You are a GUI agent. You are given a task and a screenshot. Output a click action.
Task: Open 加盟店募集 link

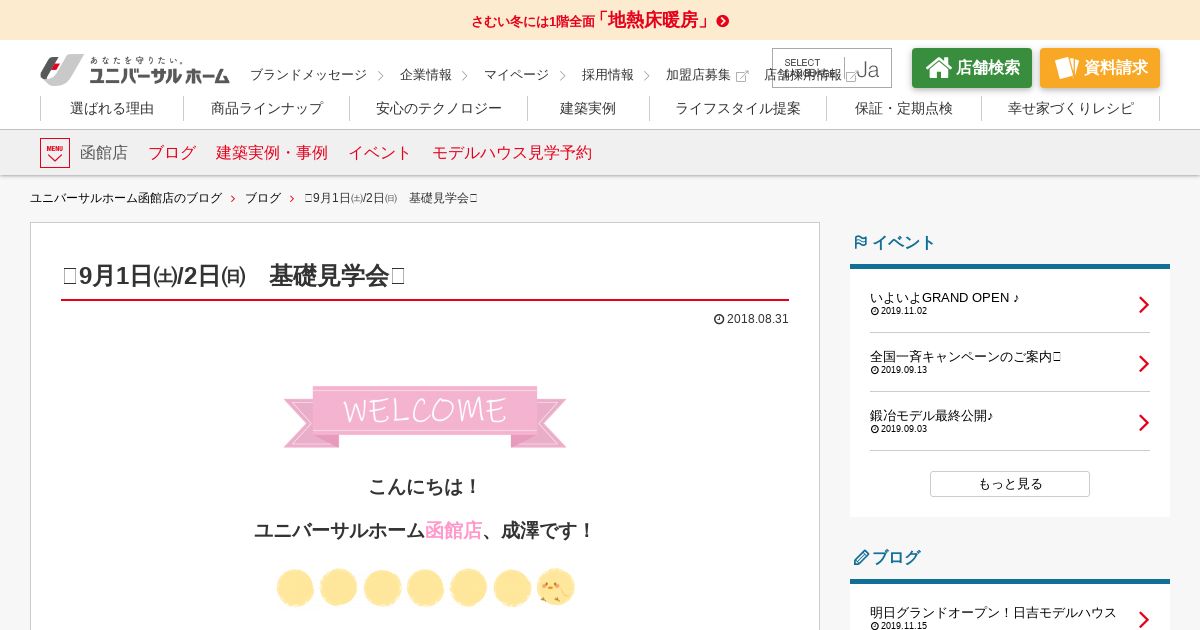[698, 75]
